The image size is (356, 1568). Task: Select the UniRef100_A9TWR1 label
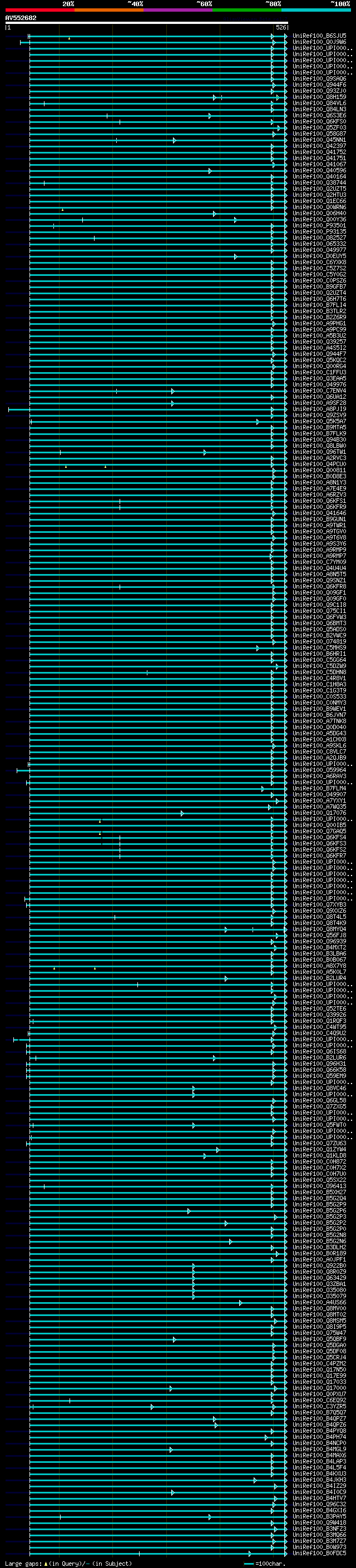[x=319, y=525]
